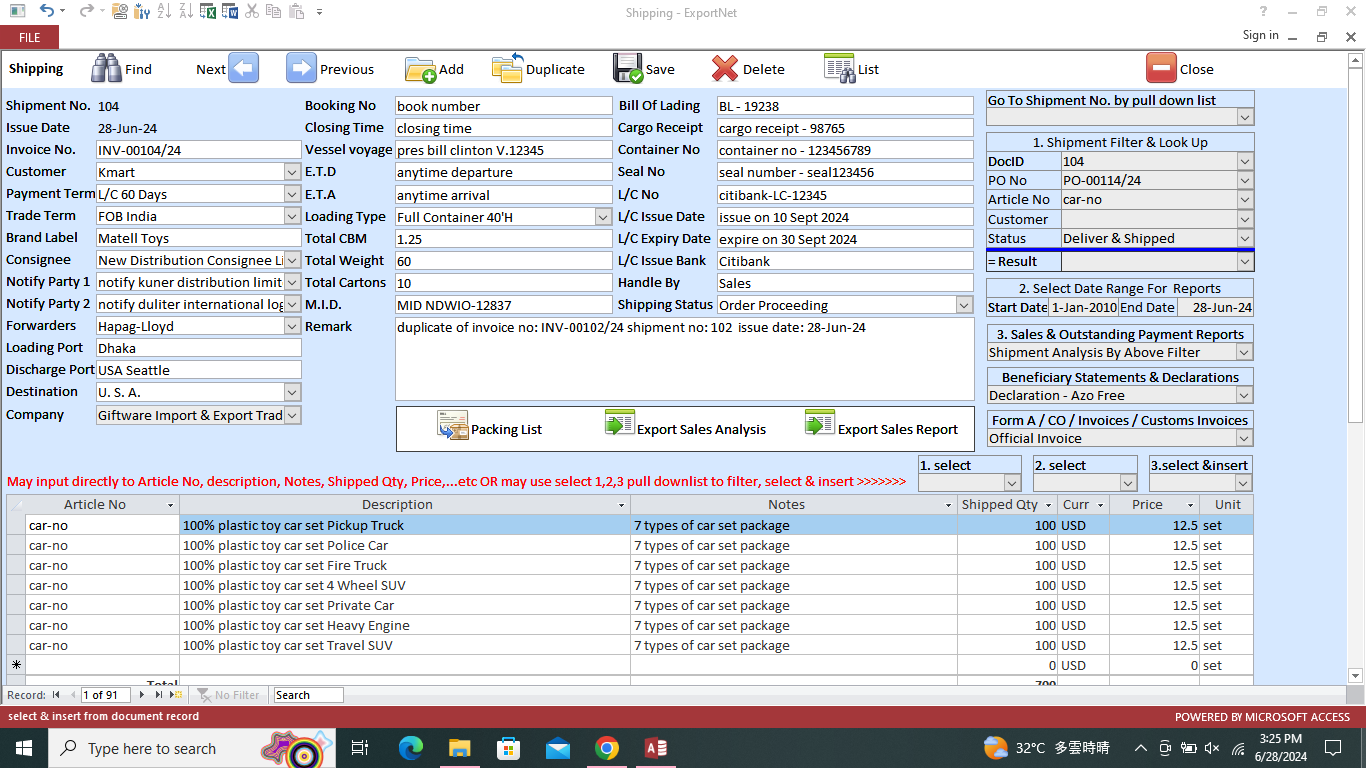Click the Windows Start button
This screenshot has height=768, width=1366.
tap(23, 748)
